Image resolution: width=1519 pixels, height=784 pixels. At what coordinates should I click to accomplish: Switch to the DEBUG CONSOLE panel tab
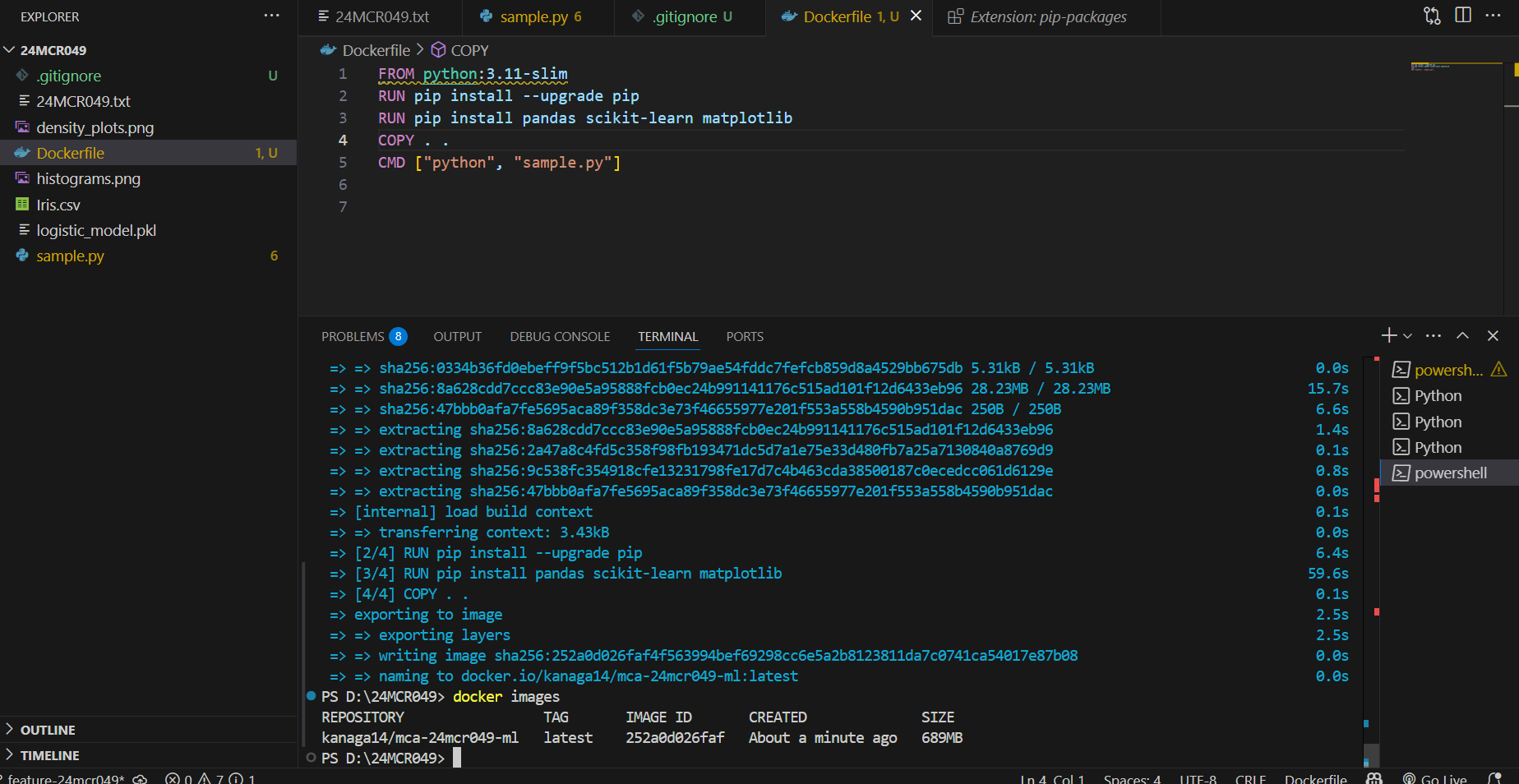click(560, 336)
